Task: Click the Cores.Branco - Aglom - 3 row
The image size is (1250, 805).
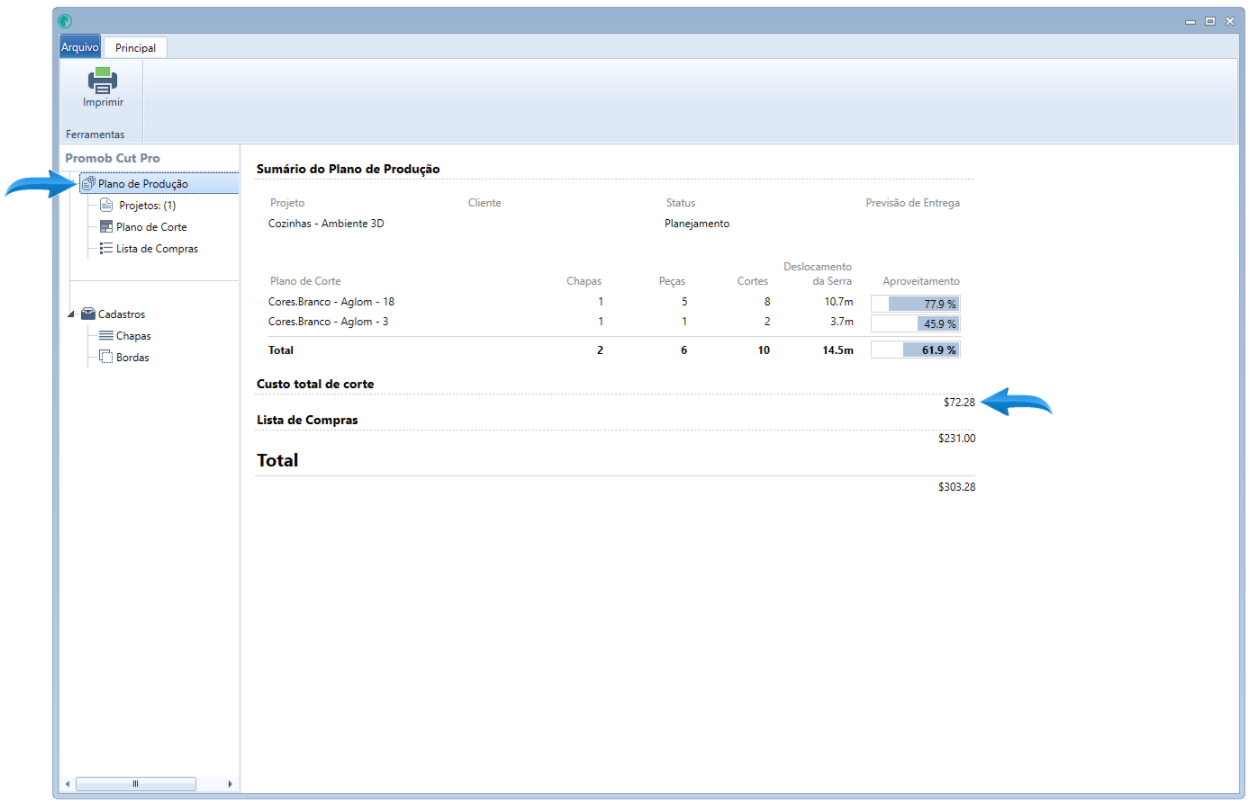Action: pyautogui.click(x=614, y=322)
